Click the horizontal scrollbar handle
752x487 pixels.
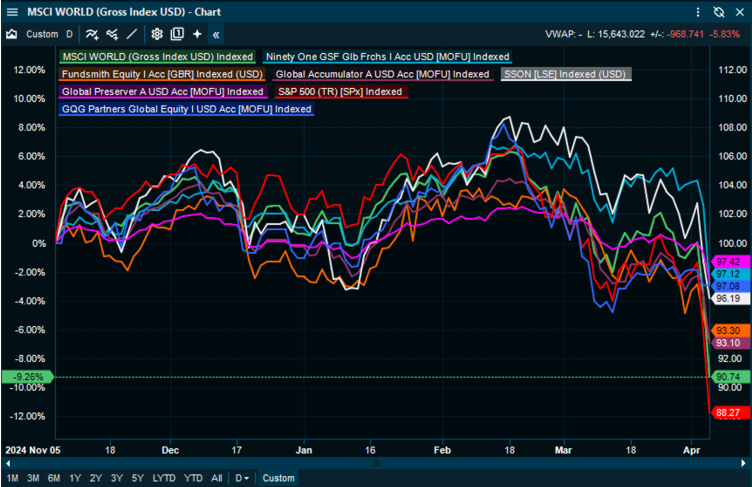coord(376,463)
